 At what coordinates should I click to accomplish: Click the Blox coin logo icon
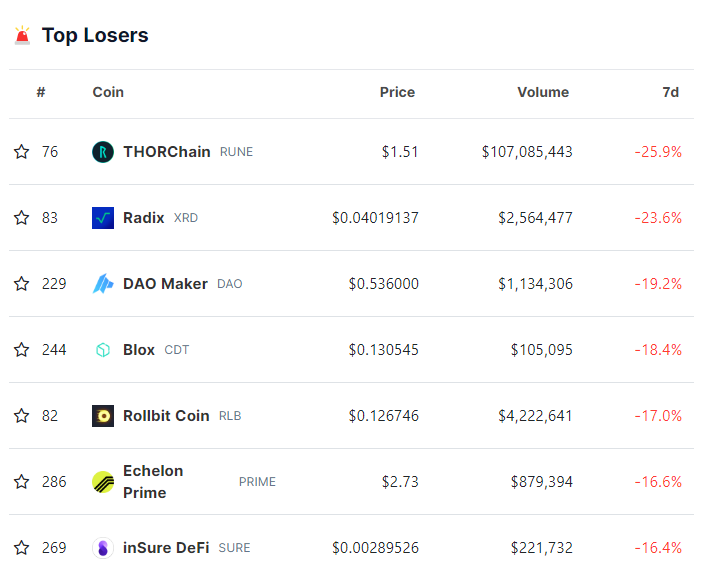coord(103,350)
